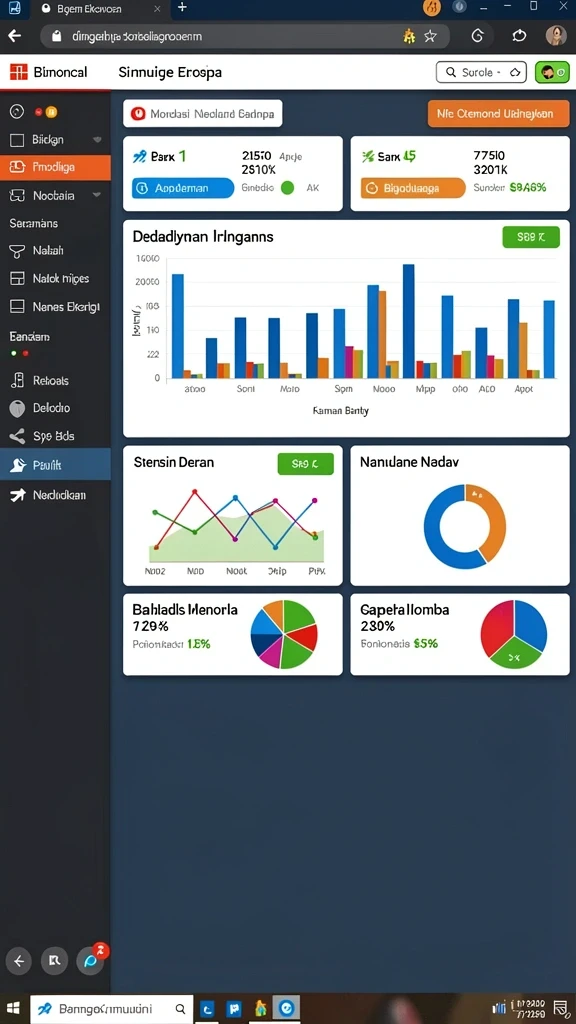The image size is (576, 1024).
Task: Click the back arrow at sidebar bottom
Action: (19, 961)
